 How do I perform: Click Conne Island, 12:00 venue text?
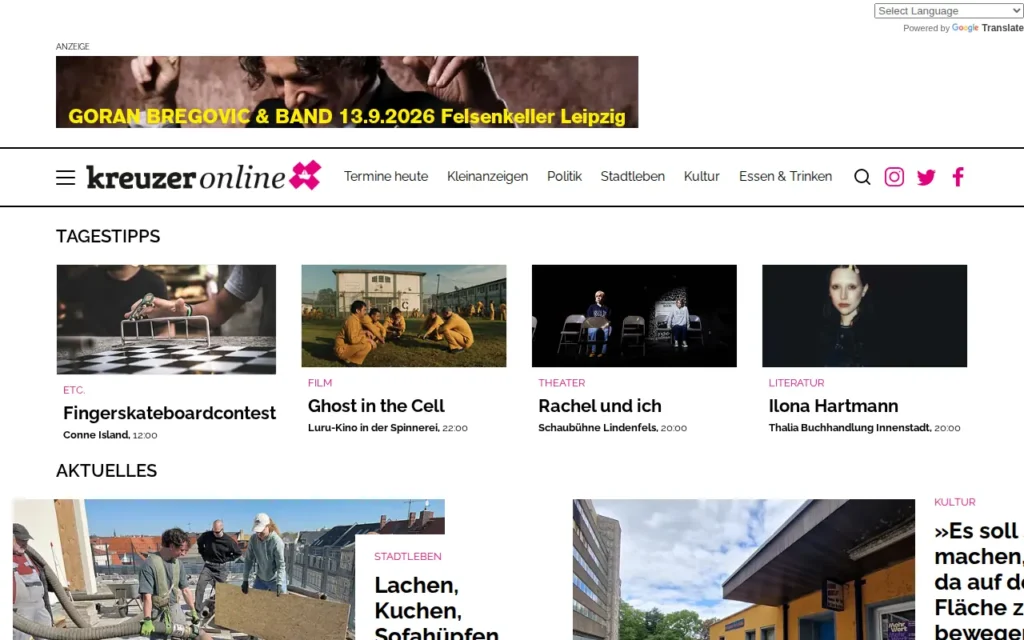[x=110, y=435]
